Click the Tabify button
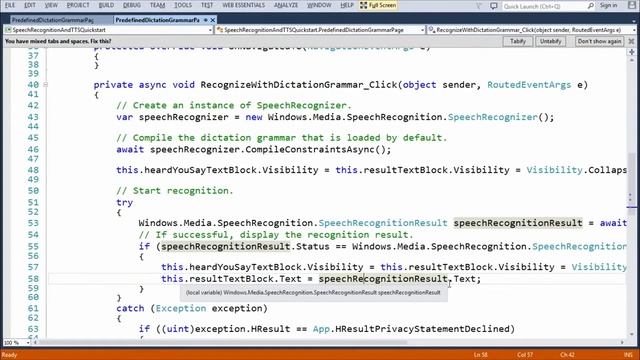Viewport: 640px width, 360px height. [517, 41]
